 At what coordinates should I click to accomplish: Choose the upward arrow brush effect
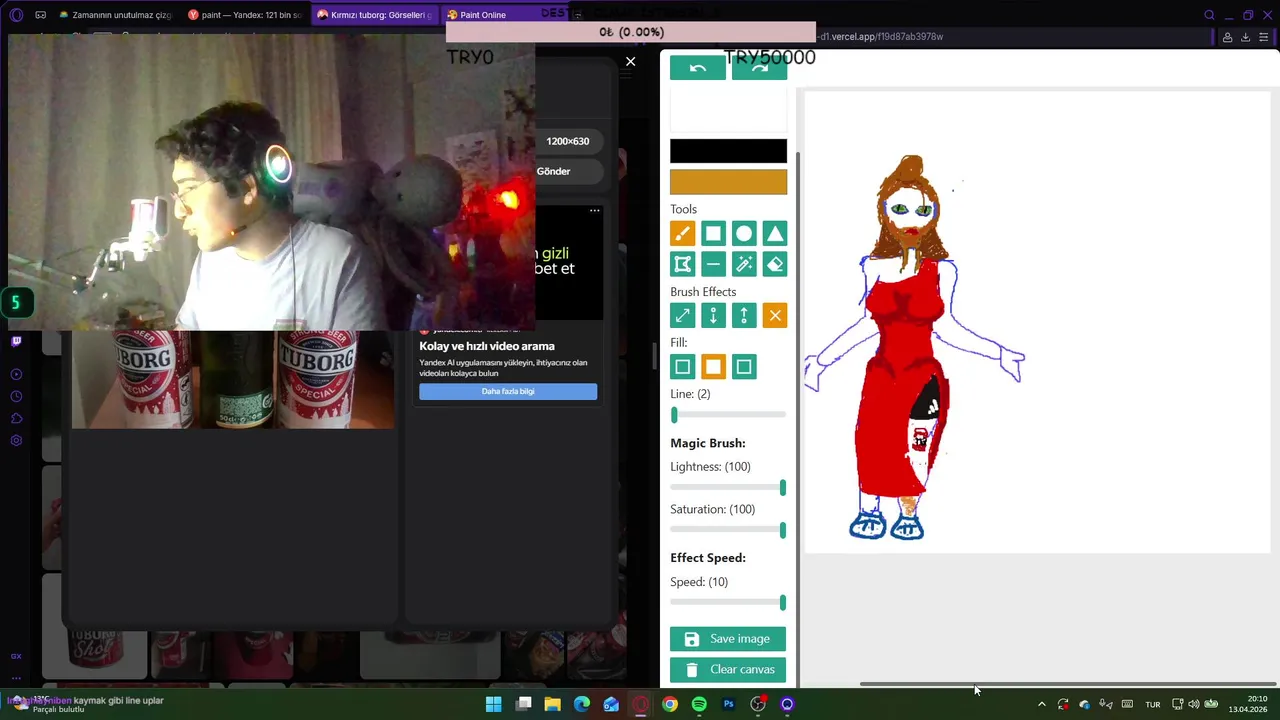click(744, 316)
